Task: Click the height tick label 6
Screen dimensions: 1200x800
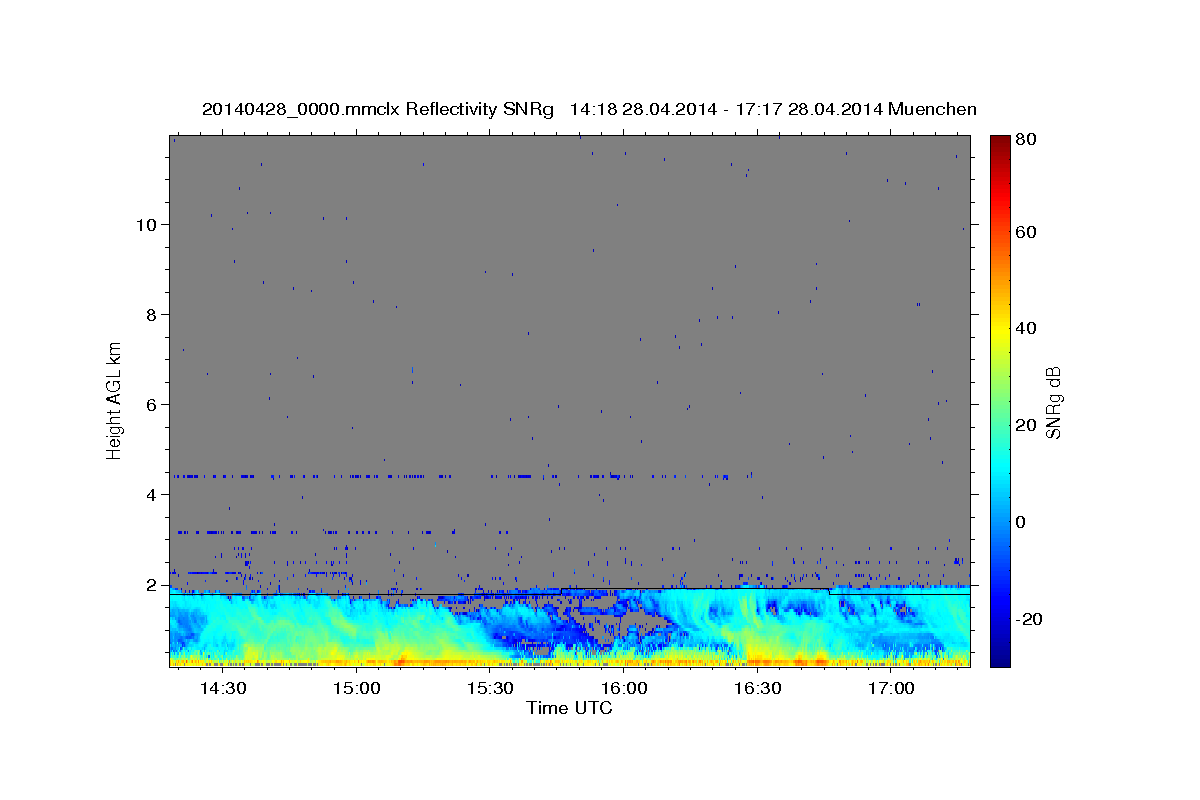Action: [x=152, y=405]
